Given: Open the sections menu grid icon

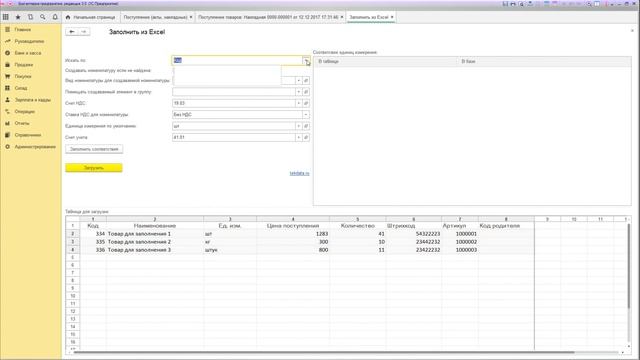Looking at the screenshot, I should (6, 17).
